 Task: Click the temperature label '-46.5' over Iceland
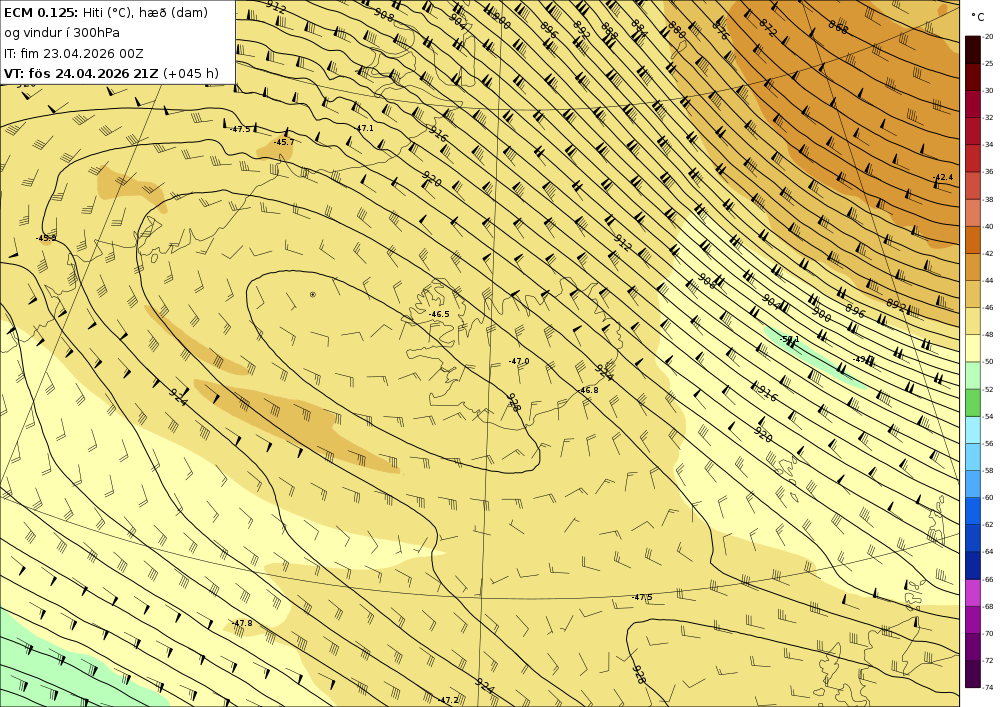pyautogui.click(x=439, y=314)
